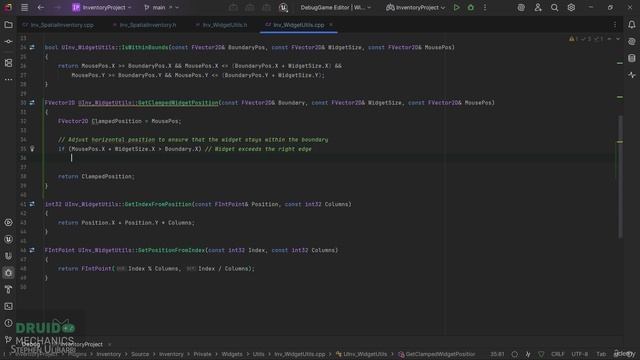This screenshot has width=640, height=360.
Task: Click the UInv_WidgetUtils class breadcrumb
Action: (362, 354)
